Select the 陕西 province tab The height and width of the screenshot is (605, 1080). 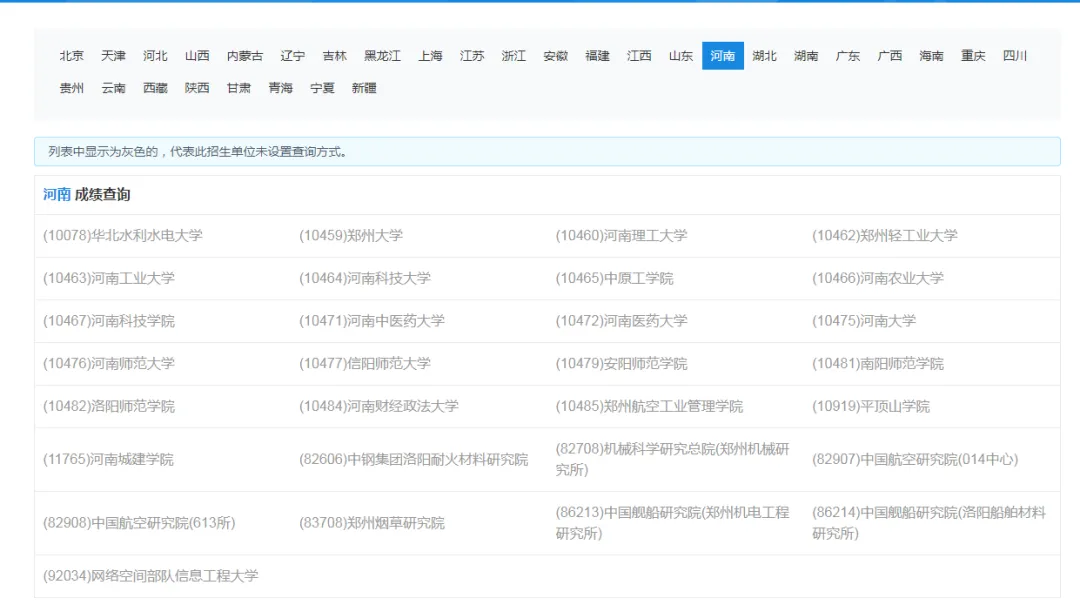(x=197, y=88)
